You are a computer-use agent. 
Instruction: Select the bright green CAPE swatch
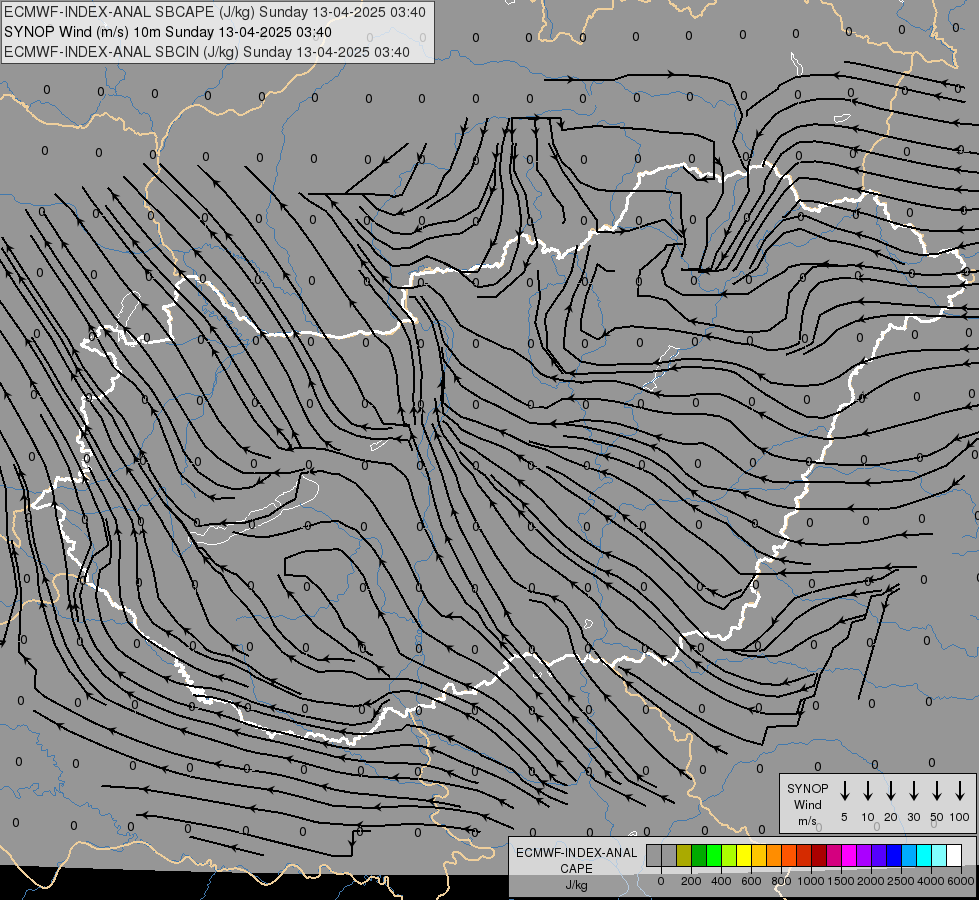(x=714, y=855)
